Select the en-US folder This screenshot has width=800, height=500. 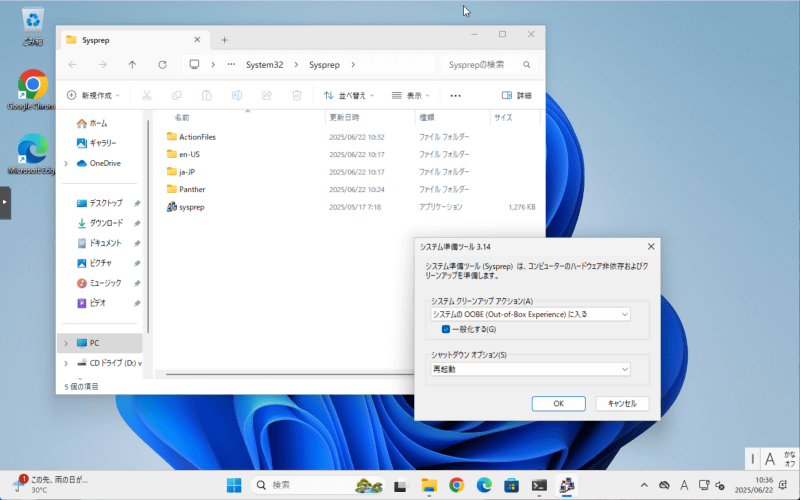pyautogui.click(x=183, y=155)
